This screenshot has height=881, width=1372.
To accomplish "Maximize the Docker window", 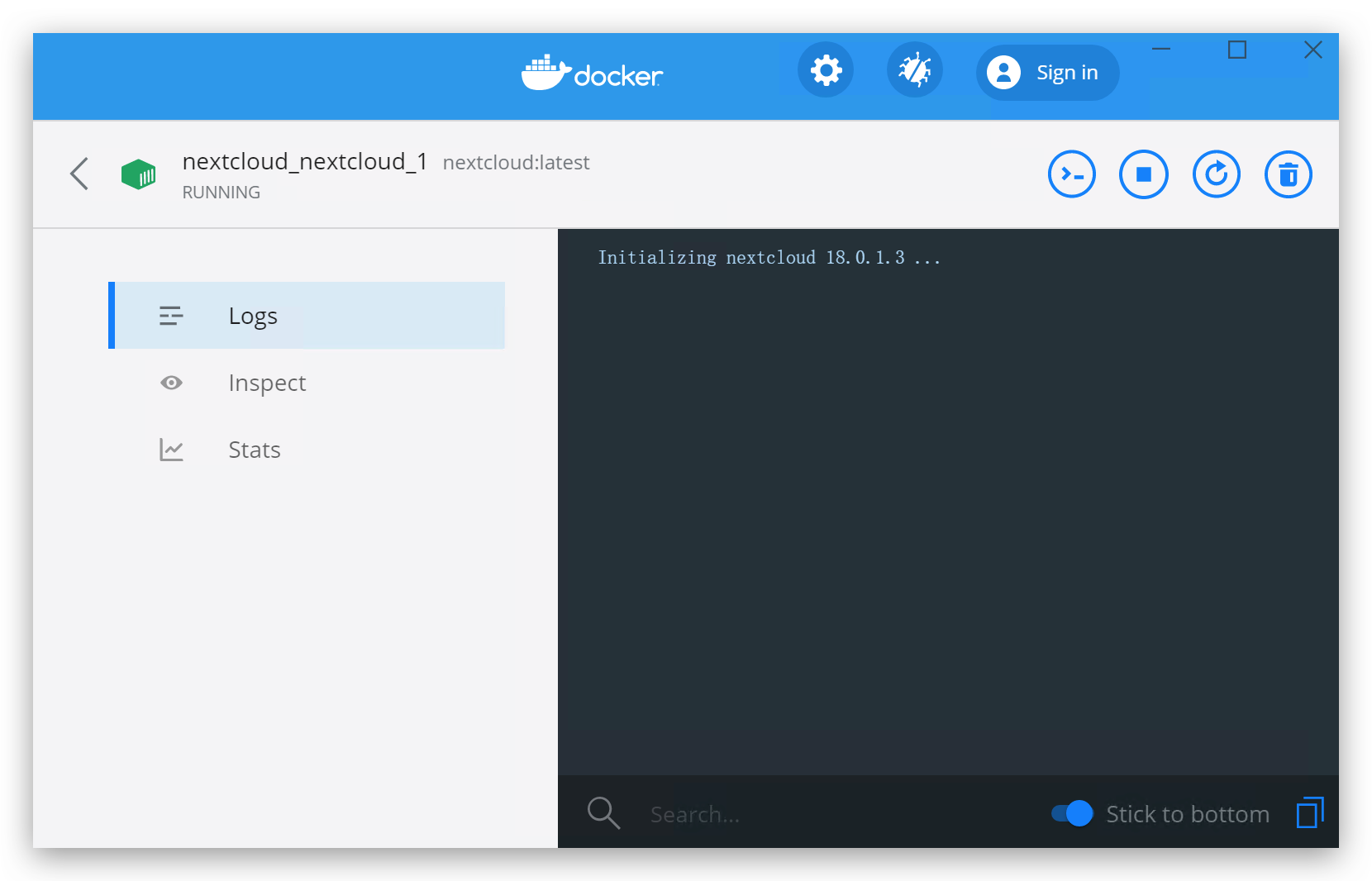I will [1237, 50].
